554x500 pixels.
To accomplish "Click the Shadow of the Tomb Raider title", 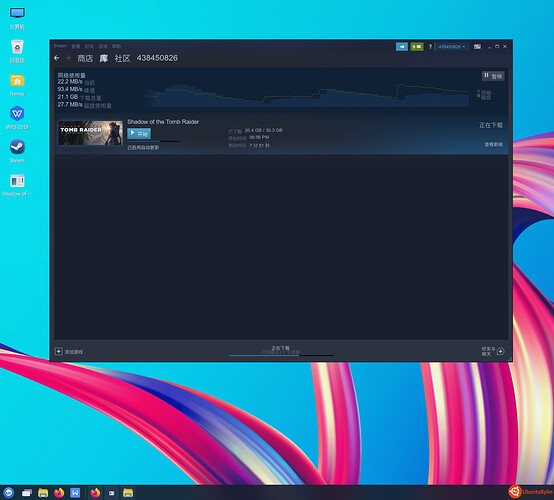I will 163,122.
